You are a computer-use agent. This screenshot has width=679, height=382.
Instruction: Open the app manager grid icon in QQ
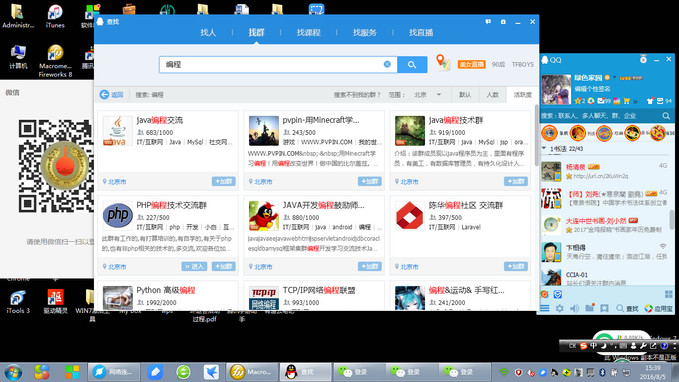coord(668,294)
